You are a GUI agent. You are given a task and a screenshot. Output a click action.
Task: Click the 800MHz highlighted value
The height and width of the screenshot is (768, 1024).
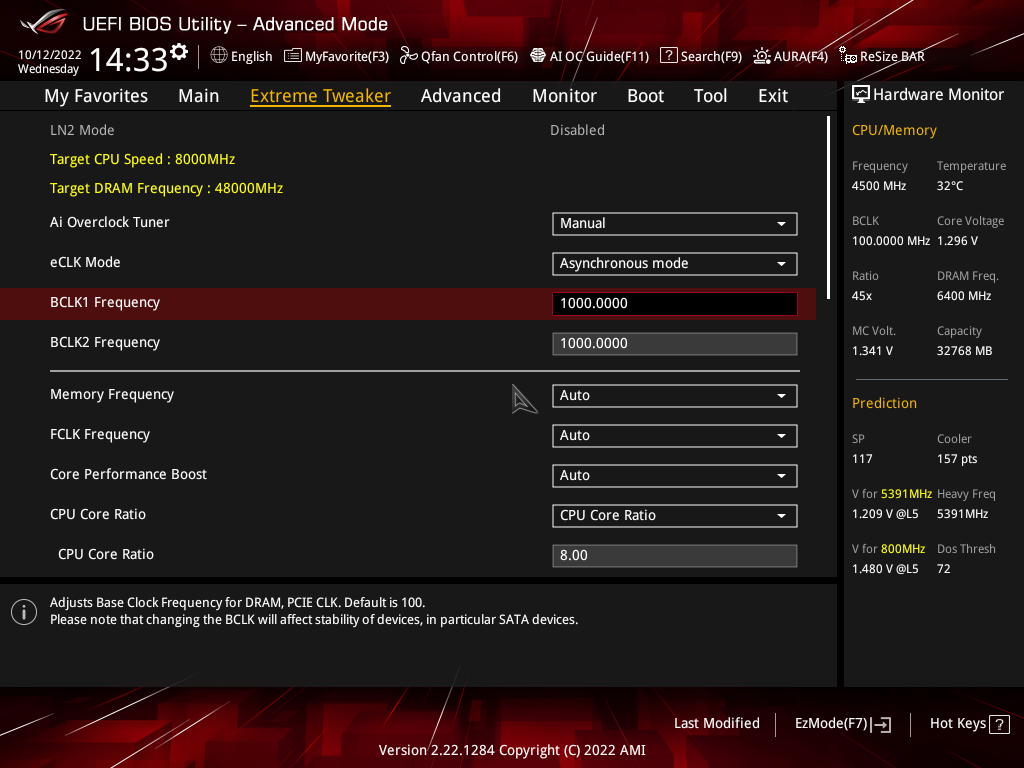903,549
